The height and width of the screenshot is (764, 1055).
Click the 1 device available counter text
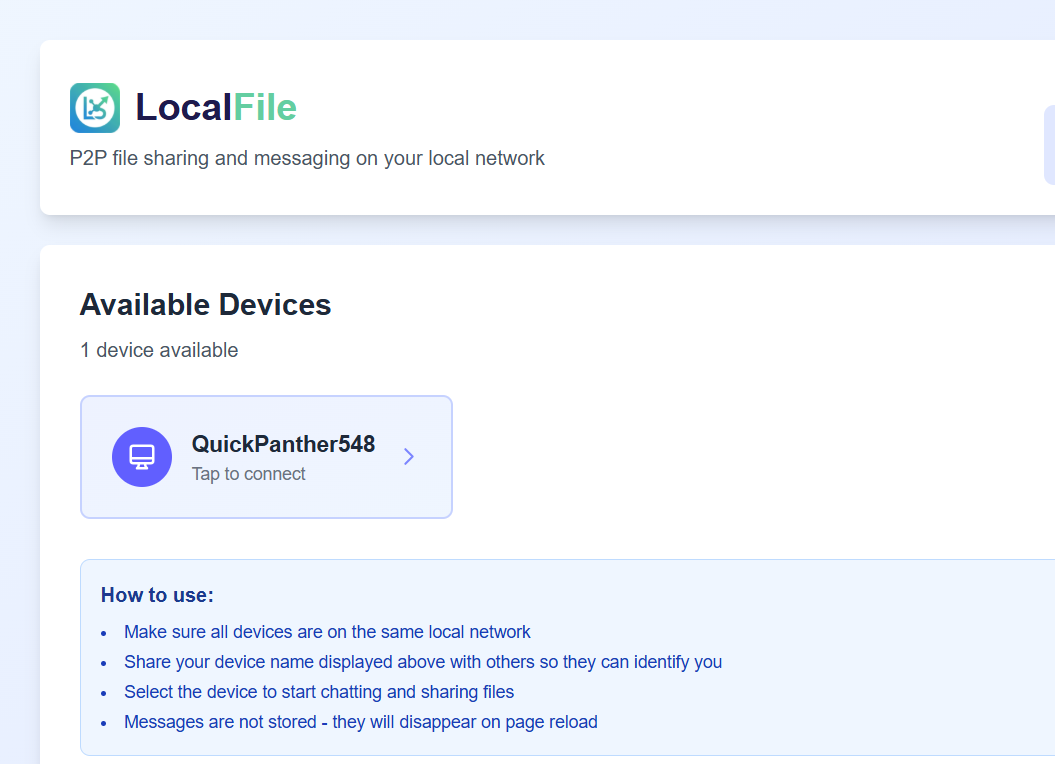tap(158, 350)
